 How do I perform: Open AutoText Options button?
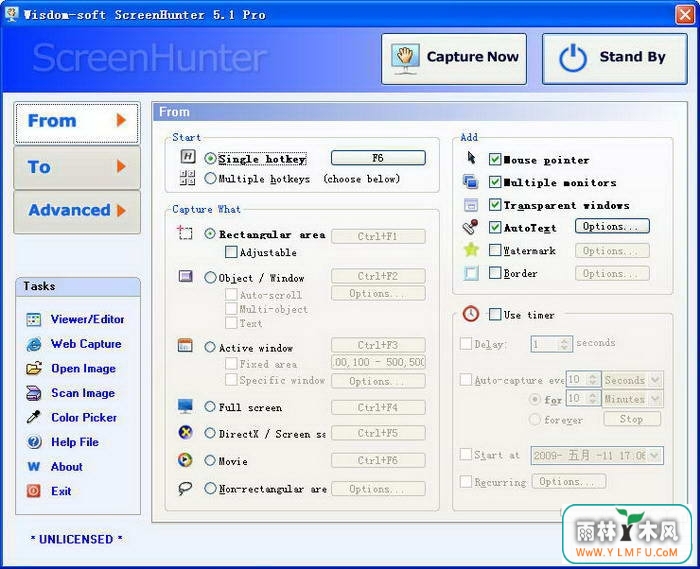[x=612, y=226]
